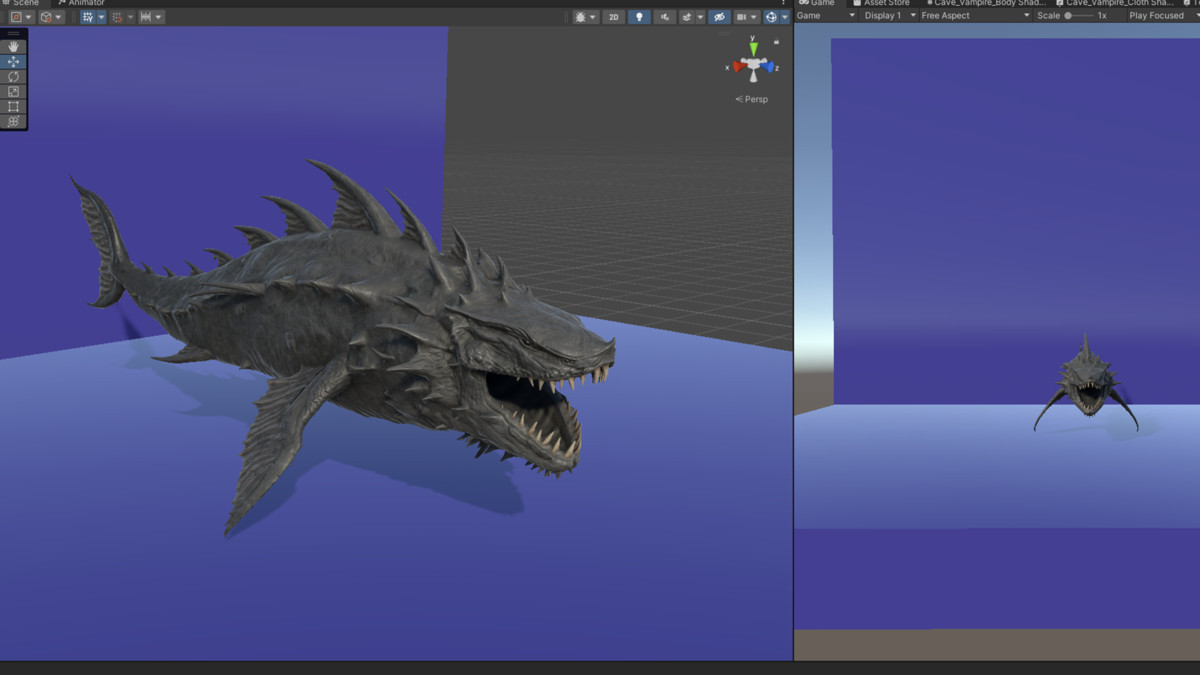Click Play Focused in the Game view toolbar

pyautogui.click(x=1155, y=15)
